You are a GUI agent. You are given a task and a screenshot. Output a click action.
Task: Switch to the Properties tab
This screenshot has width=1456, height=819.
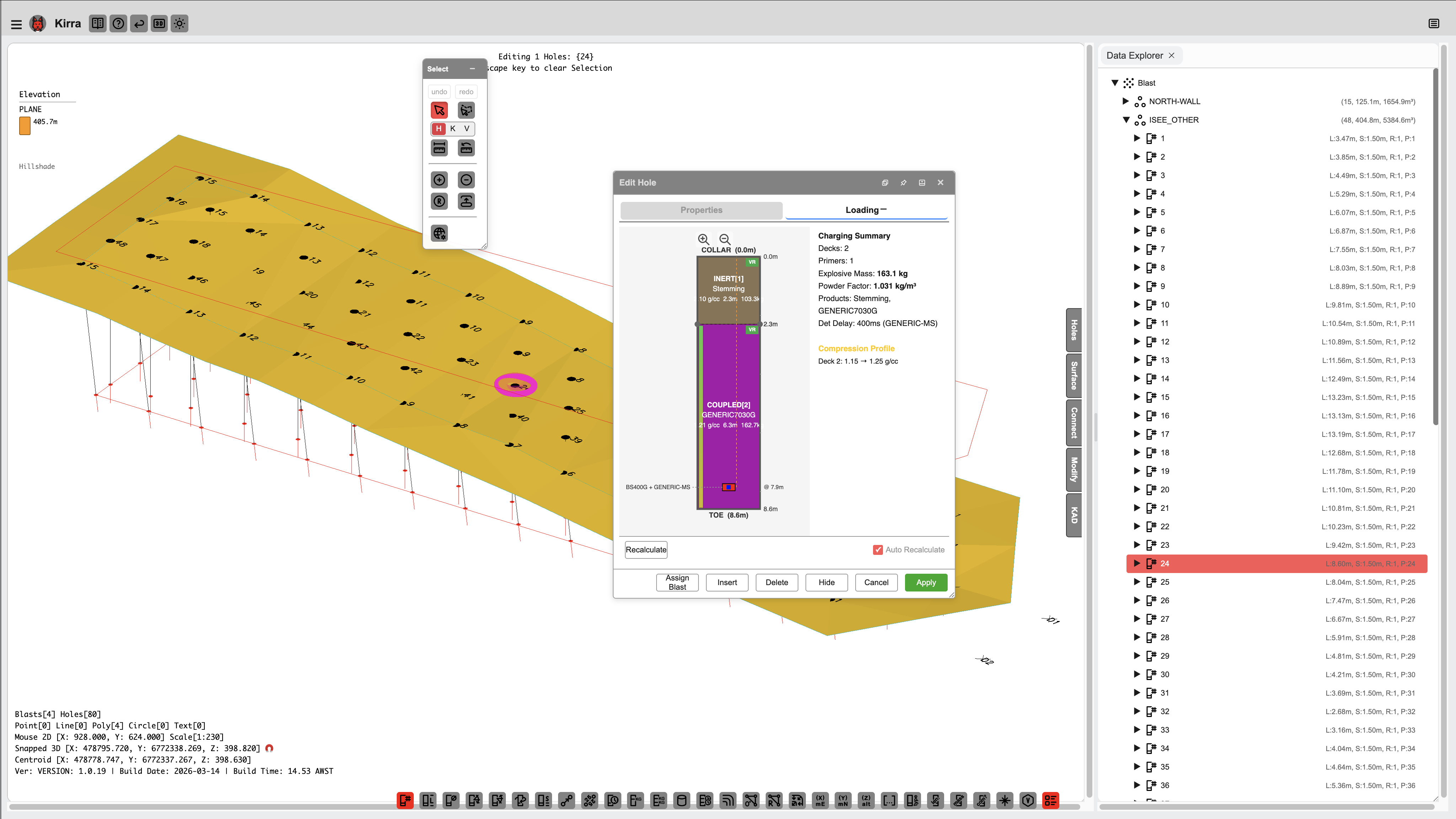(701, 210)
